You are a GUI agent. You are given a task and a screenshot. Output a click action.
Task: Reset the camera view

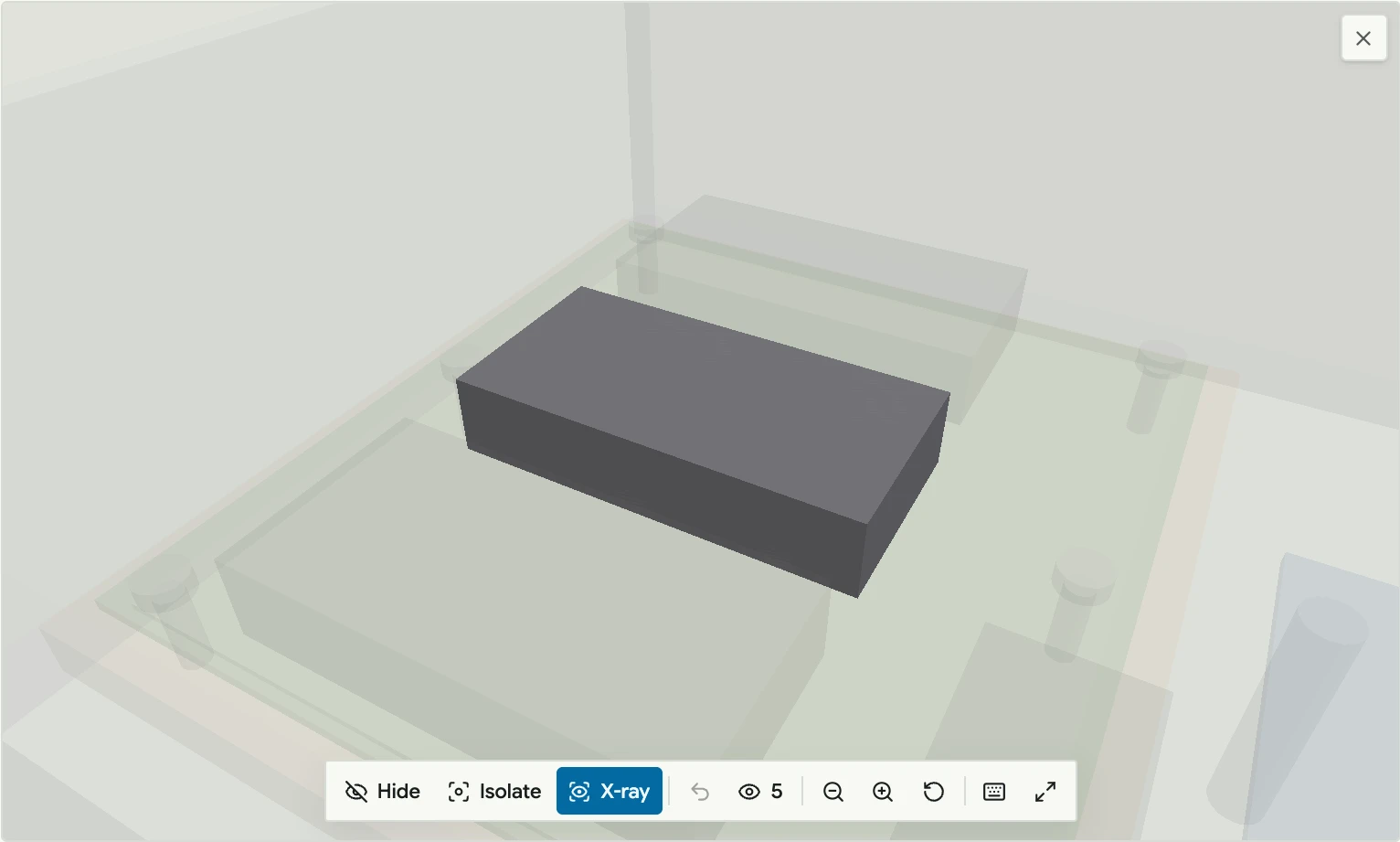[933, 791]
